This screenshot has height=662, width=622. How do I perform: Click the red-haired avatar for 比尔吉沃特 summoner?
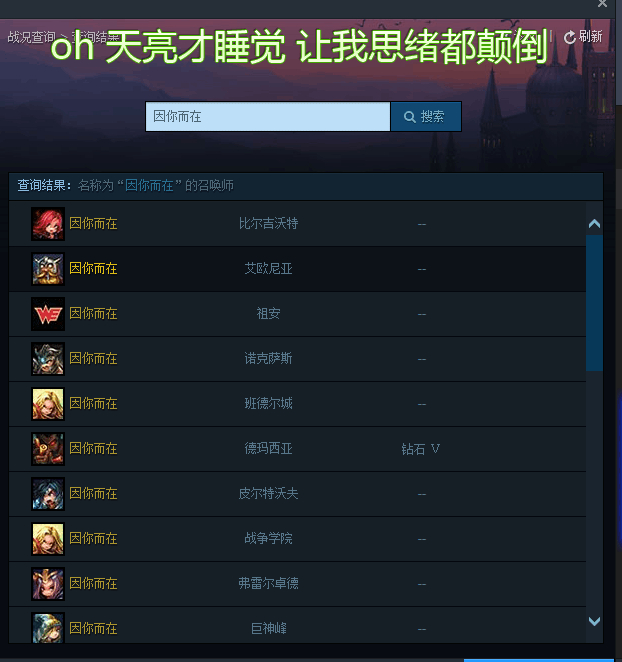(x=48, y=224)
